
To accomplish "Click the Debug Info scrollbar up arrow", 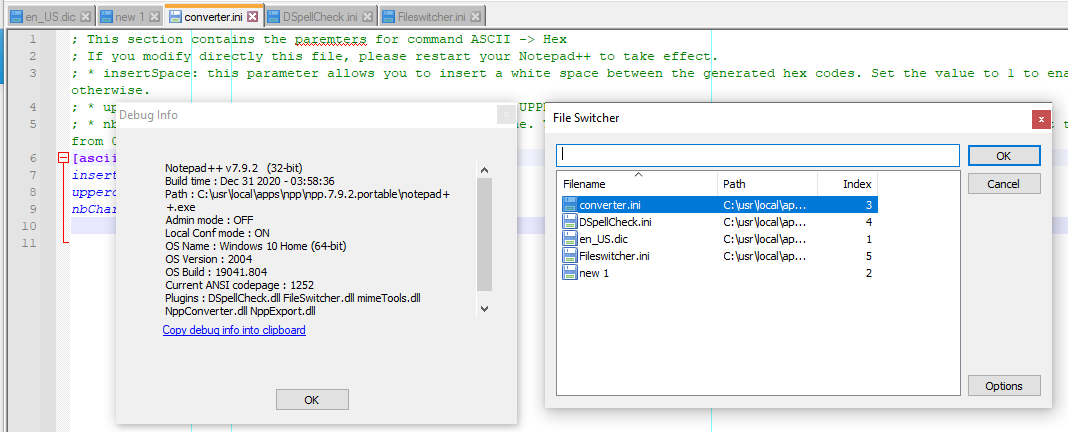I will (484, 170).
